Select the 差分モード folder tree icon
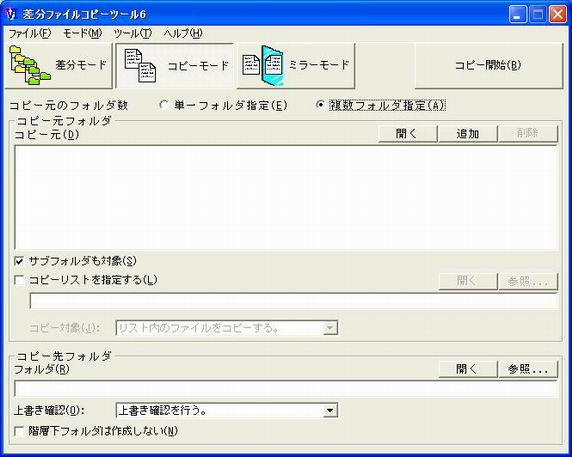This screenshot has height=457, width=572. [x=30, y=65]
